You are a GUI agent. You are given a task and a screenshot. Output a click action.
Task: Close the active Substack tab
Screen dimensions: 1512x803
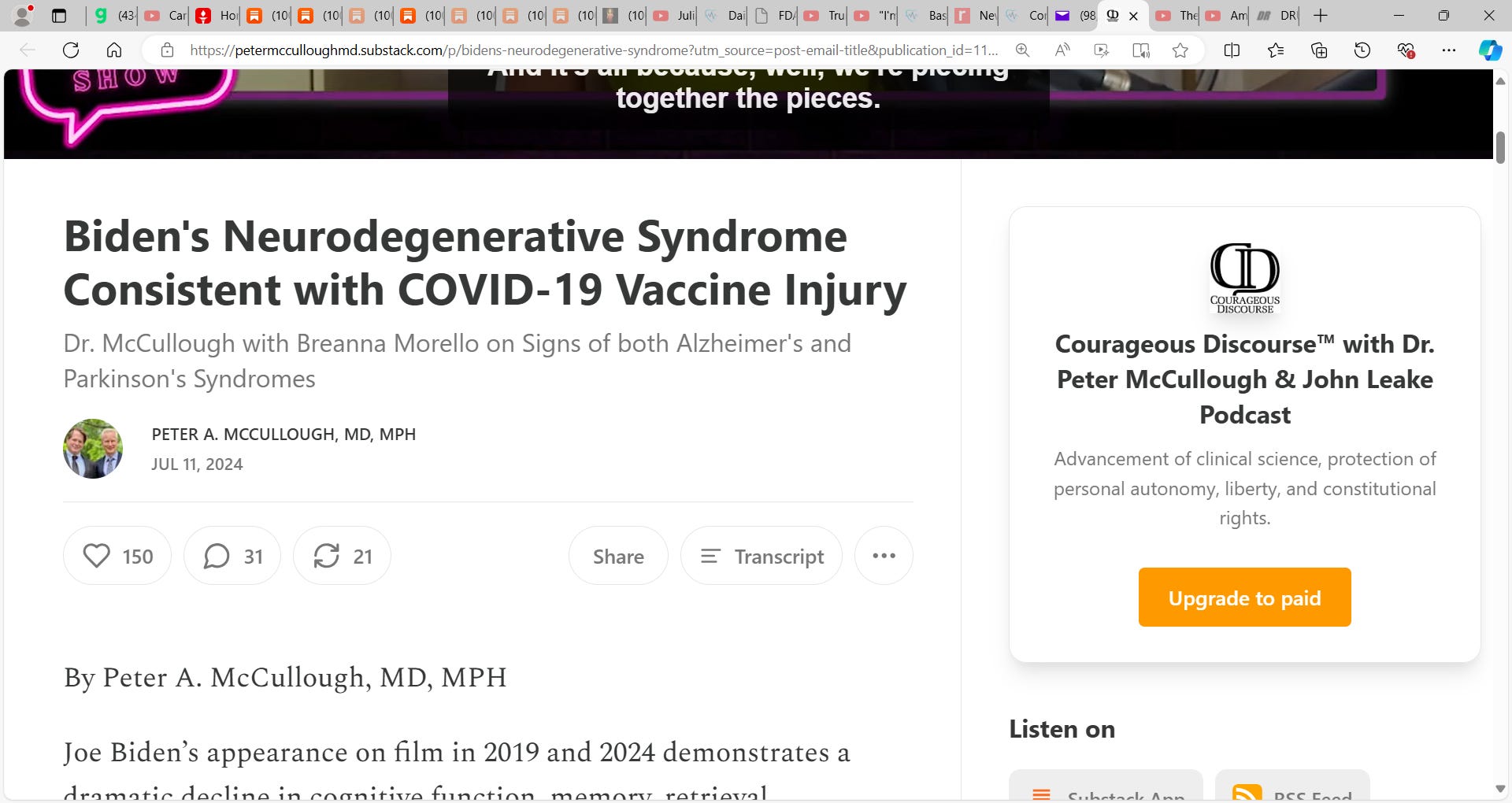tap(1133, 16)
